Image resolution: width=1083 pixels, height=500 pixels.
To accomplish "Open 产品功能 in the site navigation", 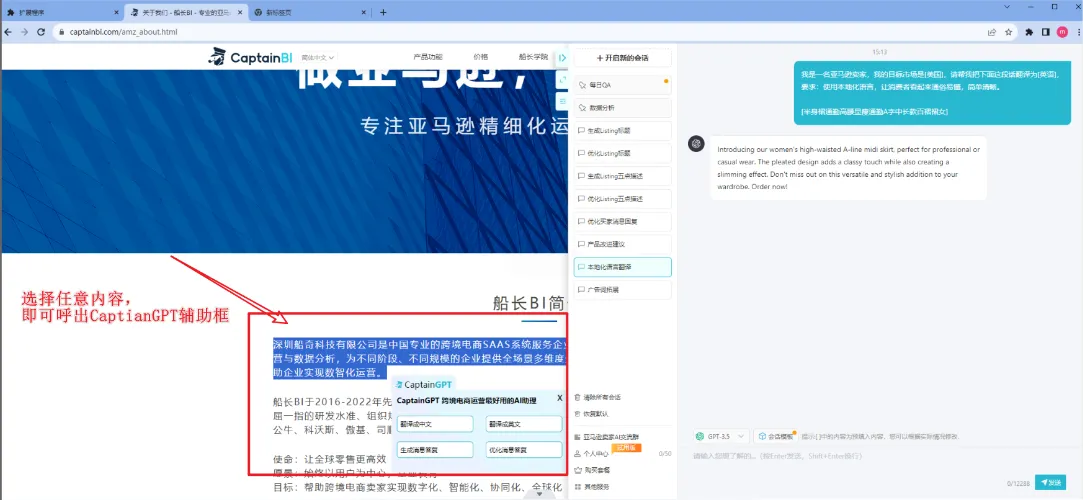I will (428, 57).
